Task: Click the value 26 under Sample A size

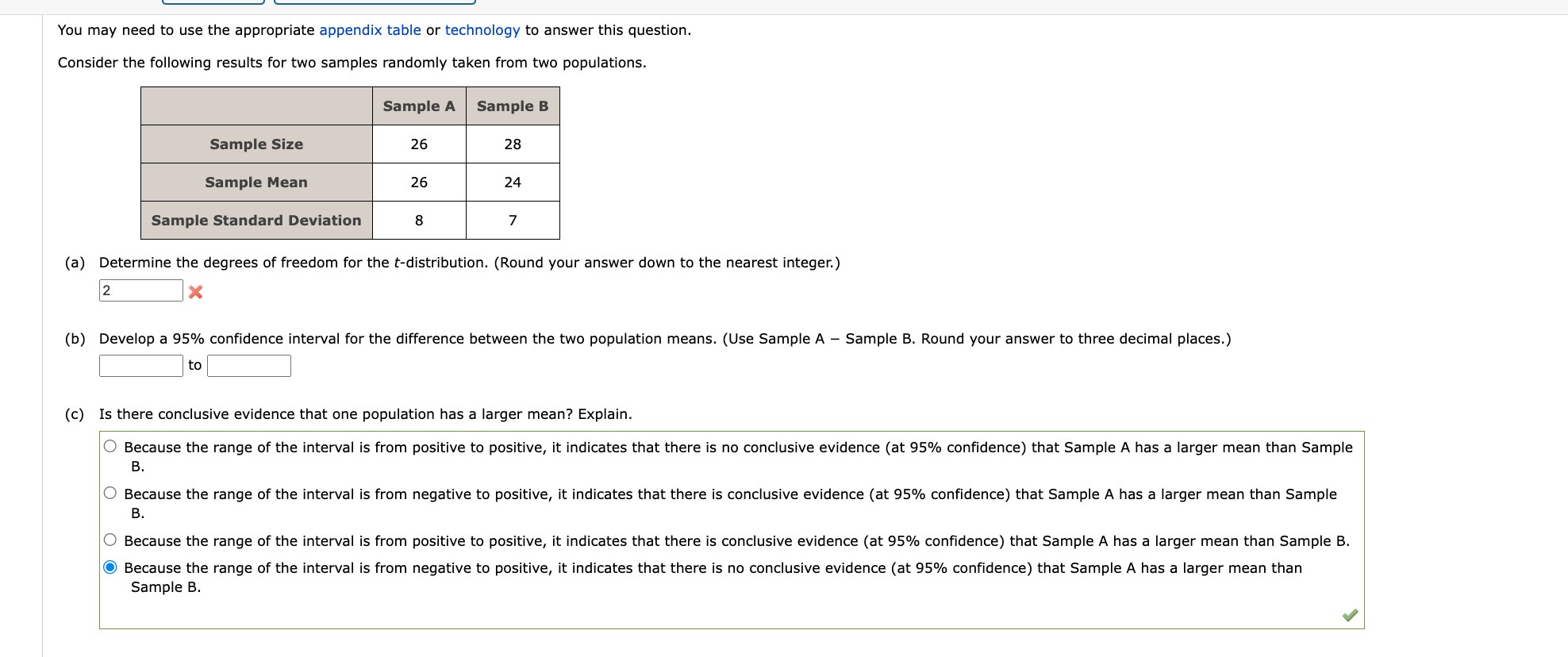Action: pyautogui.click(x=419, y=144)
